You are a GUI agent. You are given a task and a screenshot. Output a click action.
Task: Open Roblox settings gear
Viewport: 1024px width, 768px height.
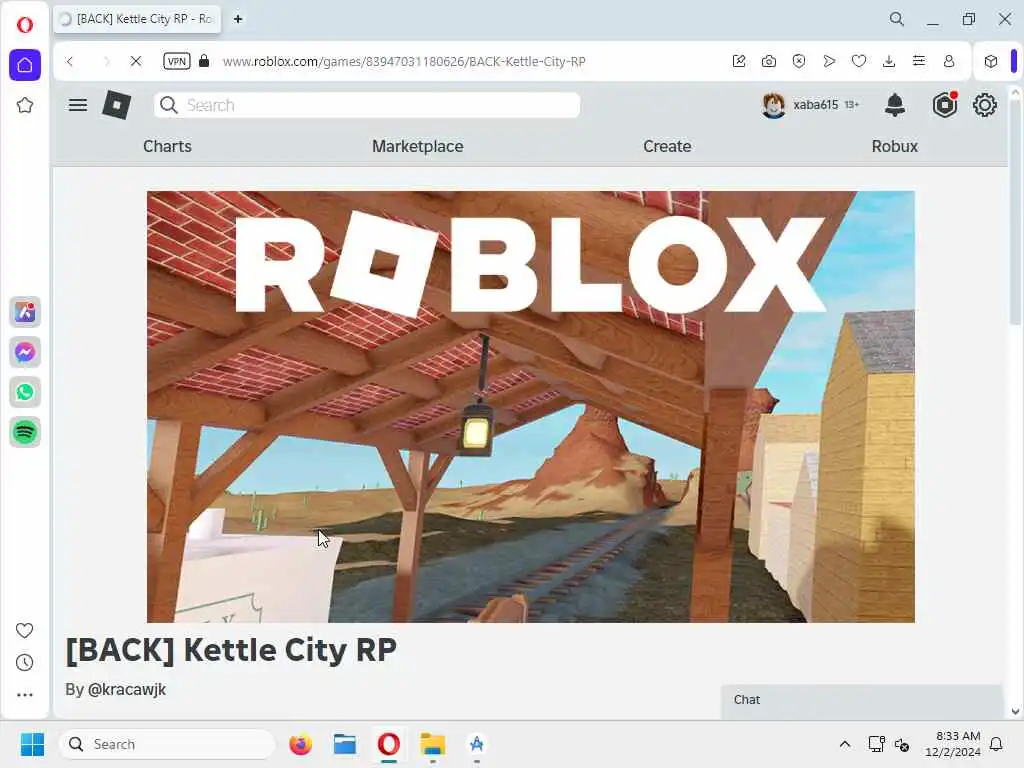coord(985,105)
